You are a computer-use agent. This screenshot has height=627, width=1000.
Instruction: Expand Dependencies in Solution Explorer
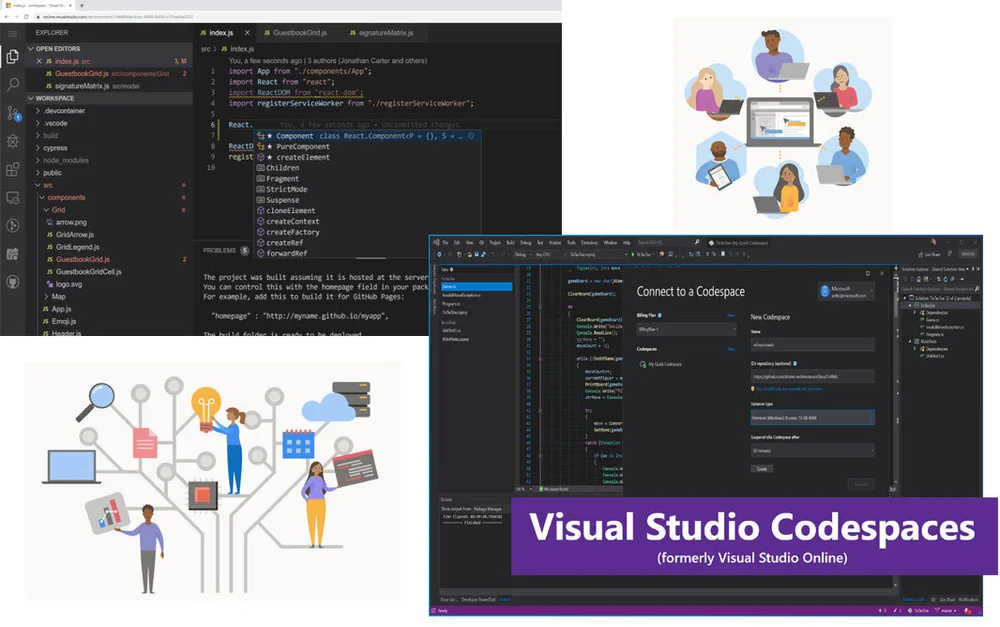(x=915, y=312)
